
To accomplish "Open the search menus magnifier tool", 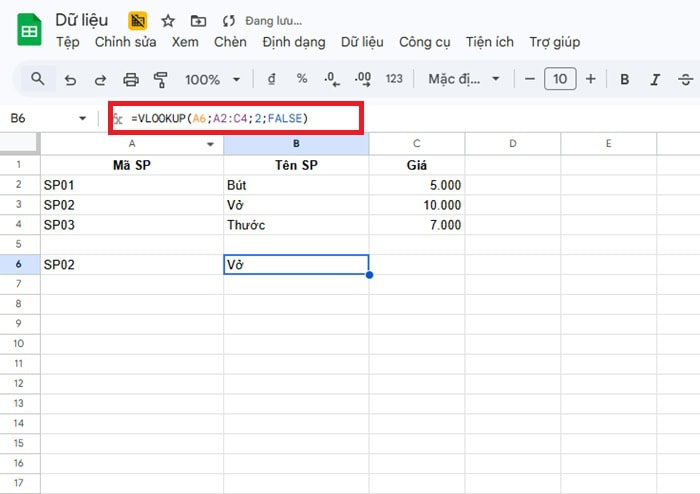I will [38, 79].
